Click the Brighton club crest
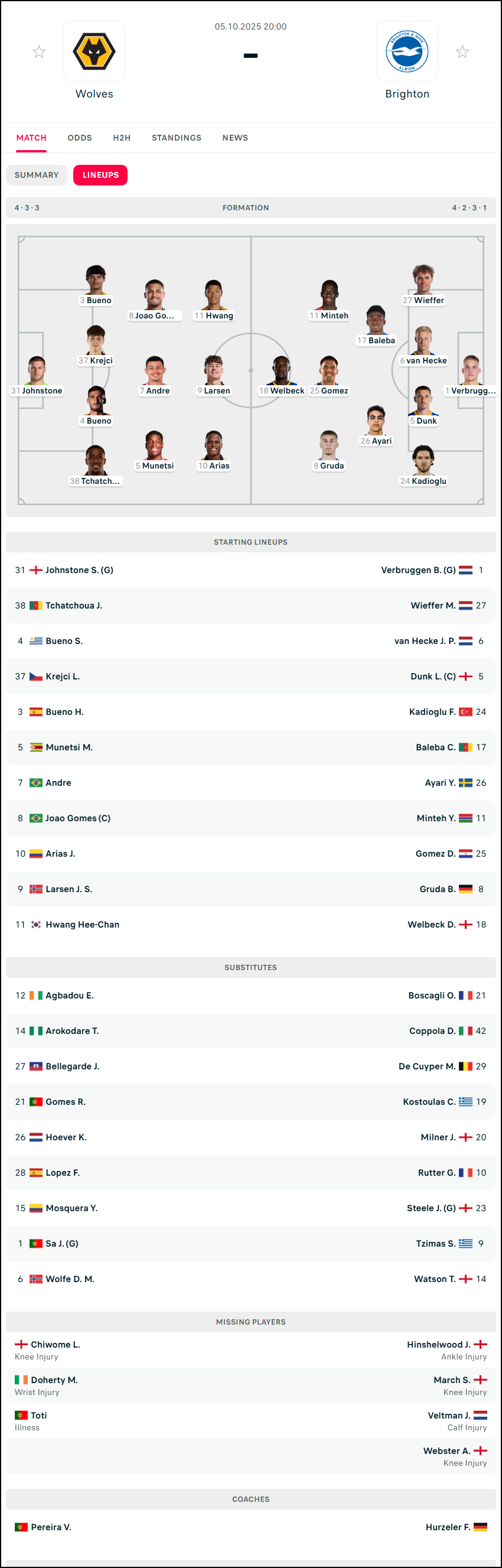502x1568 pixels. (x=407, y=52)
